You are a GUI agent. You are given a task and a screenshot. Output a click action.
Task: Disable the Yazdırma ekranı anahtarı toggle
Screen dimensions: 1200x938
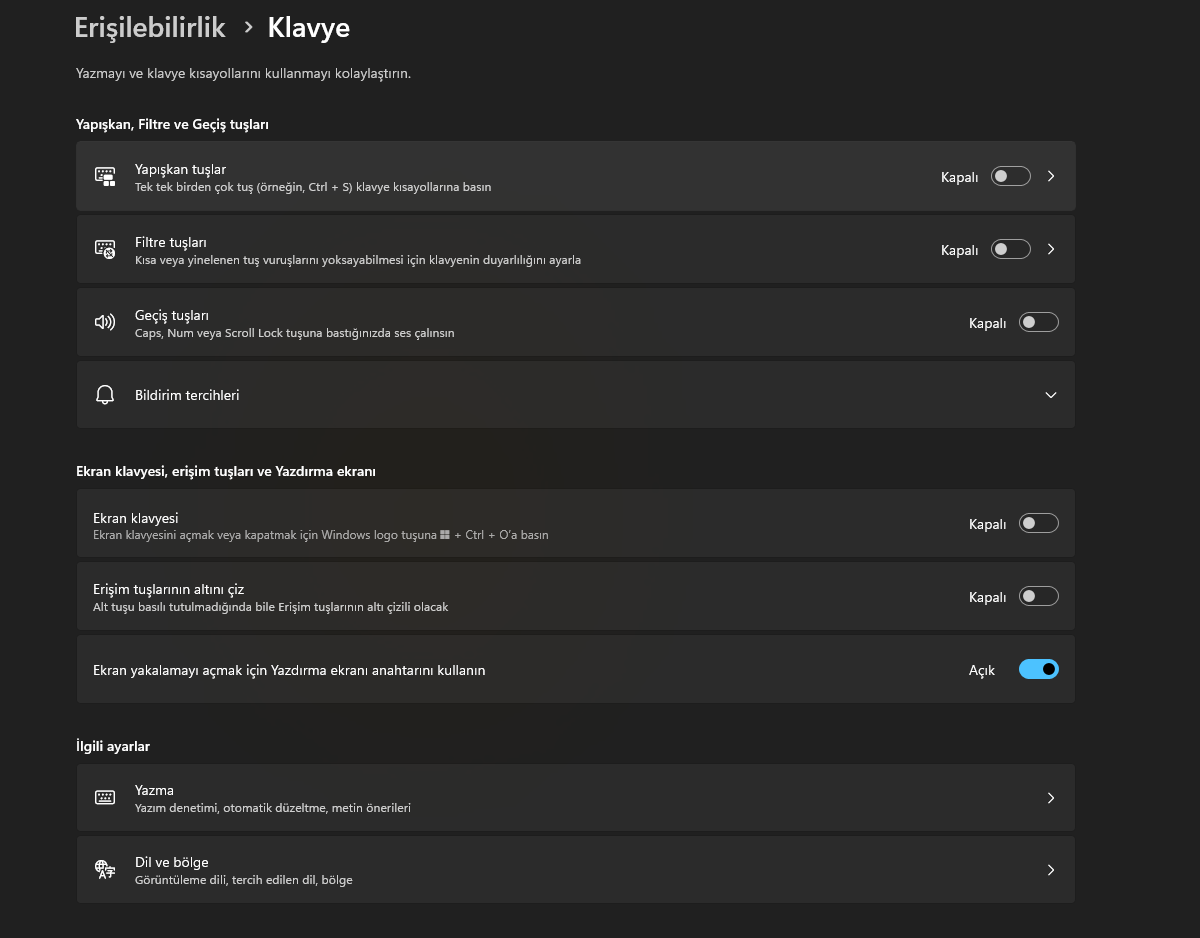pos(1038,669)
